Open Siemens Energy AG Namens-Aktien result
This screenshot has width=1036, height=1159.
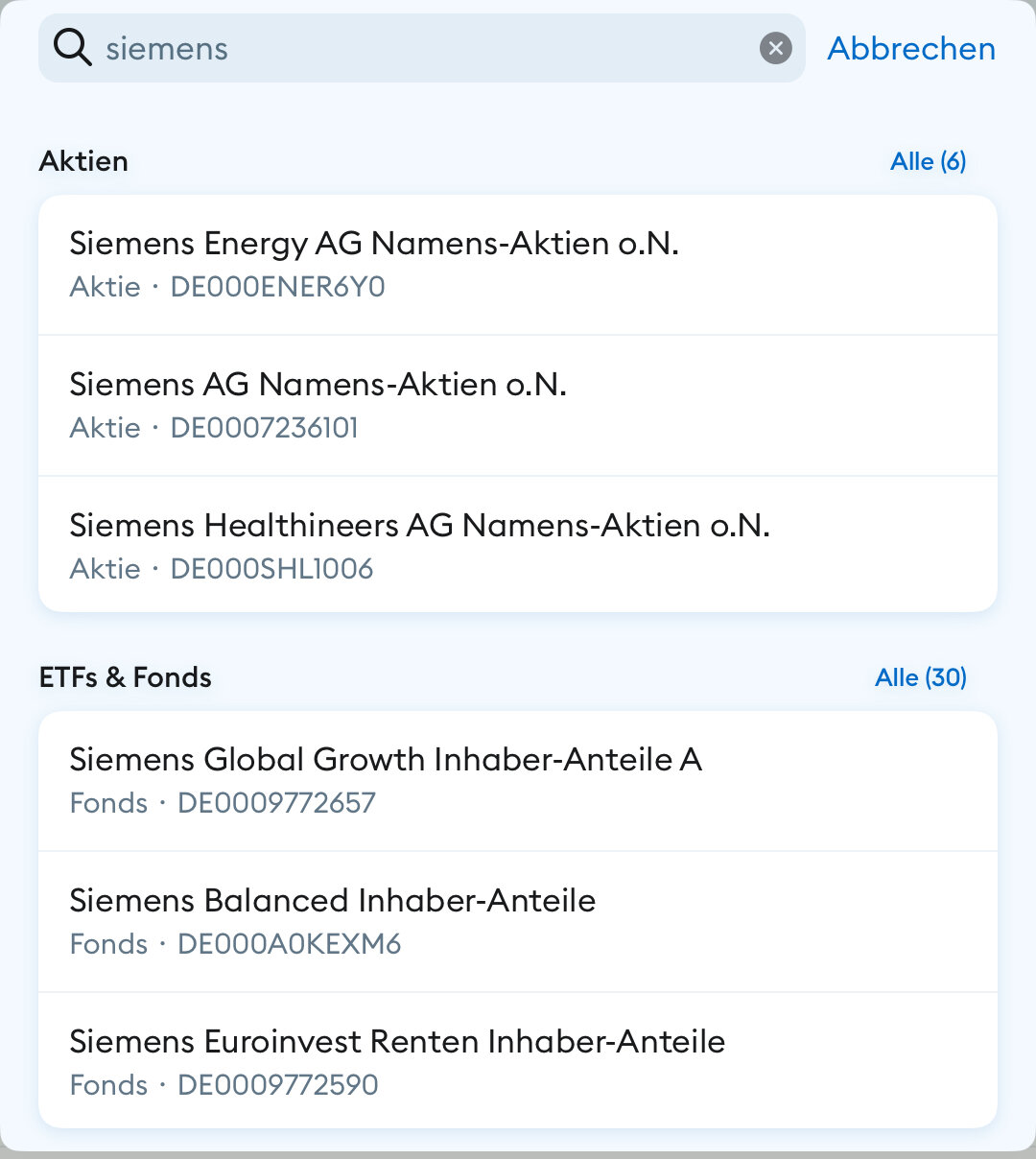pyautogui.click(x=374, y=244)
